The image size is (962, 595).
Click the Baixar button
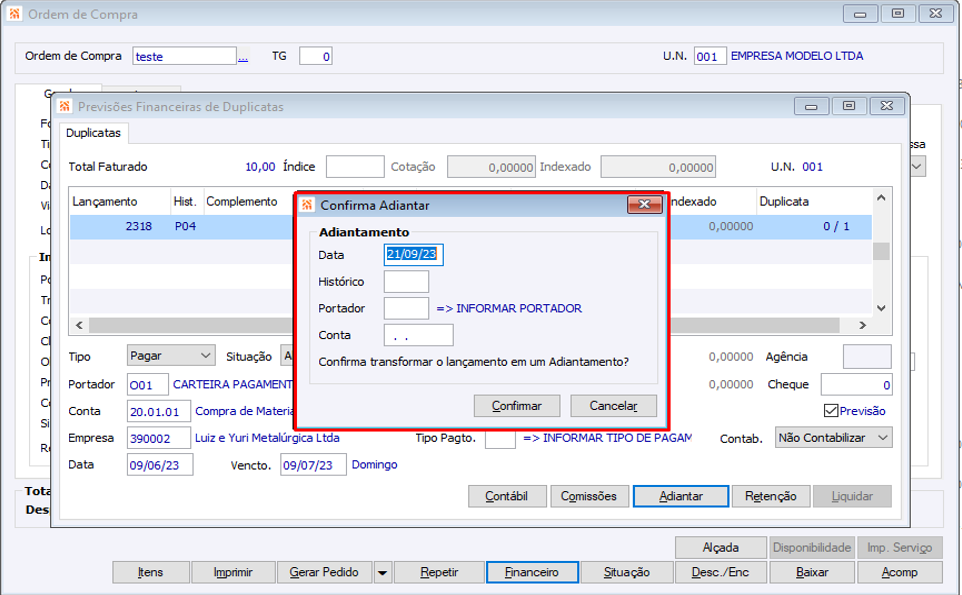[x=812, y=572]
